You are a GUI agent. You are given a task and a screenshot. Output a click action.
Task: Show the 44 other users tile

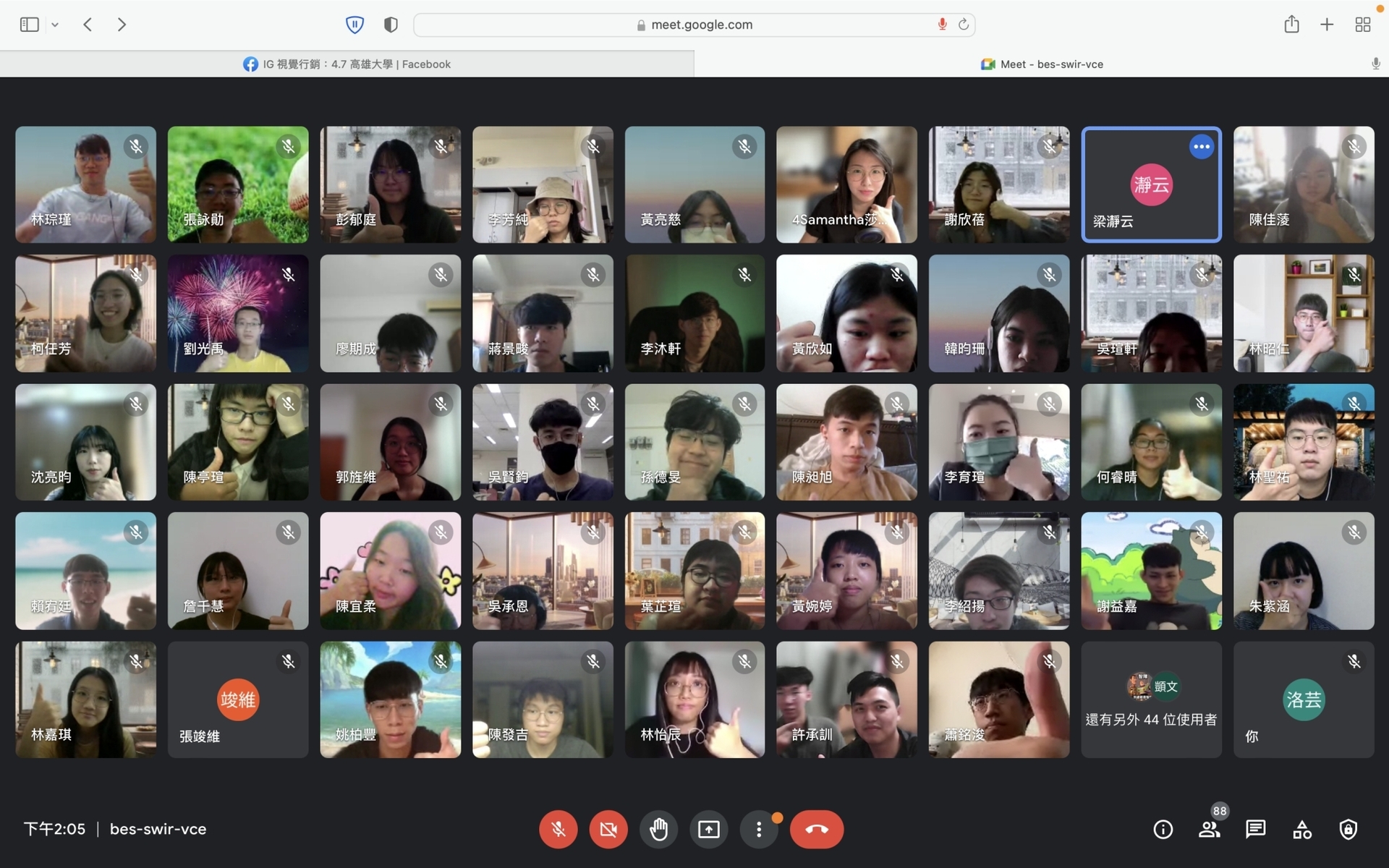(1151, 699)
